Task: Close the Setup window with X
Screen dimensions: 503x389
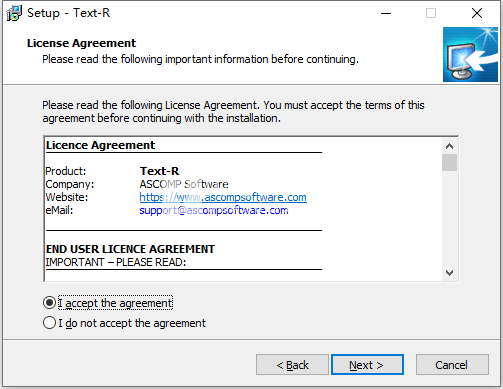Action: [x=477, y=13]
